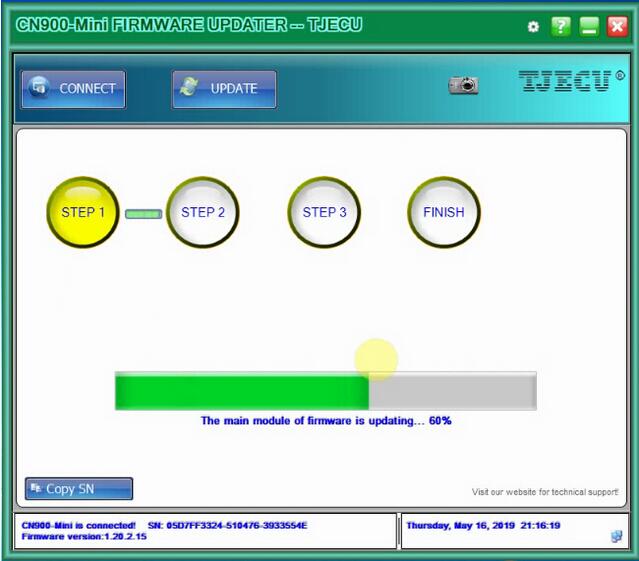Click the small connector bar after STEP 1
This screenshot has width=639, height=561.
143,214
